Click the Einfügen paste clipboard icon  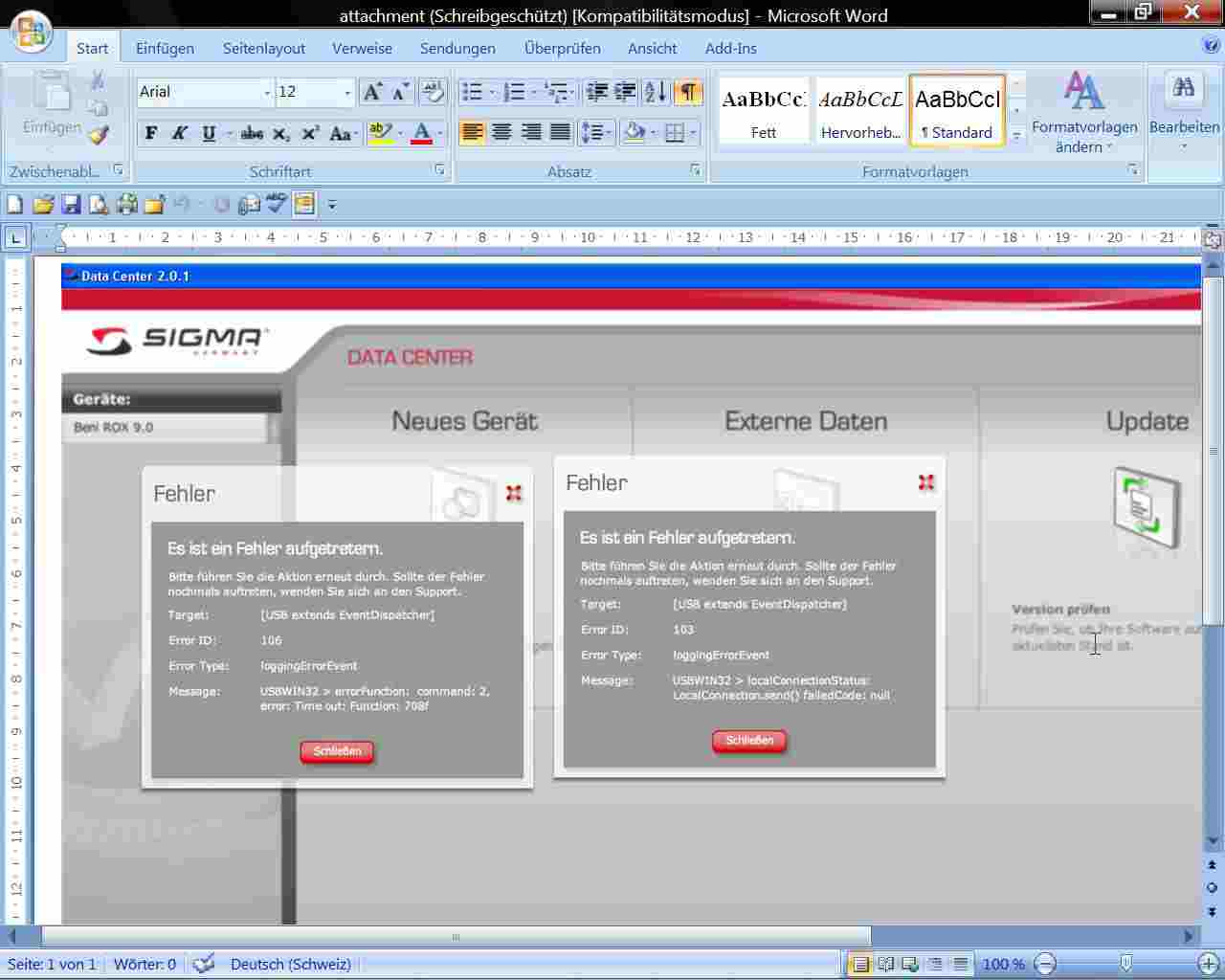coord(52,92)
